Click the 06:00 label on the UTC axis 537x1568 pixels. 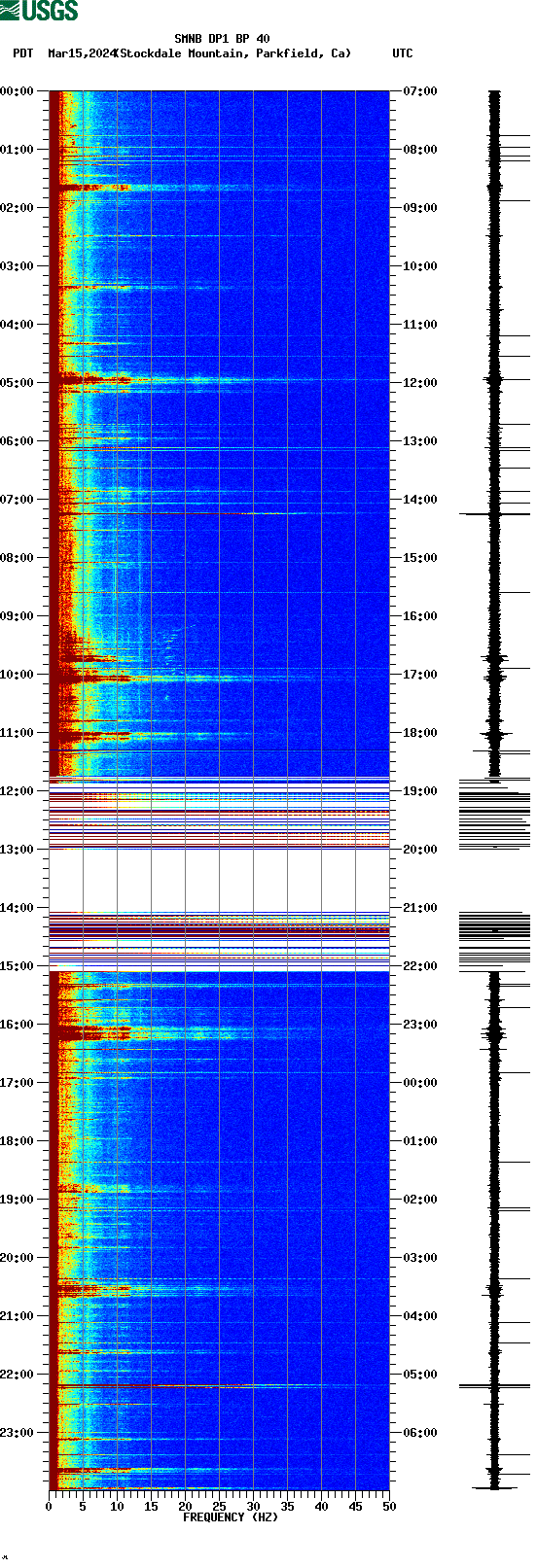pos(420,1433)
